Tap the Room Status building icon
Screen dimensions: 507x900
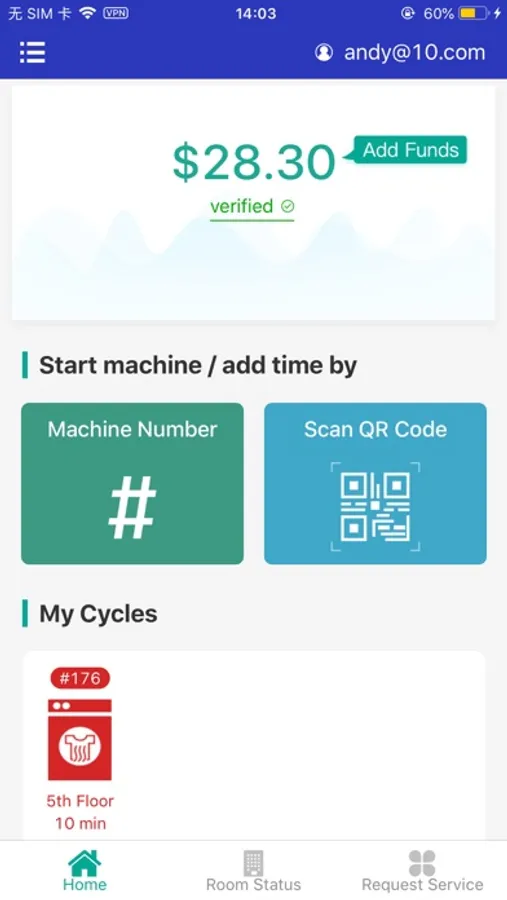(x=253, y=863)
